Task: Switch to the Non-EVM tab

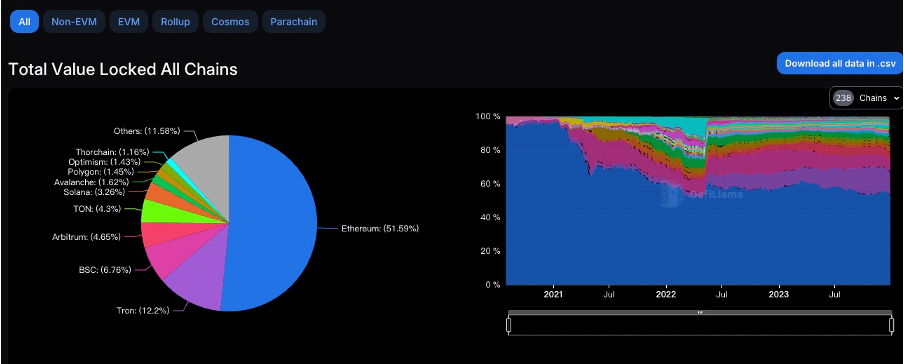Action: [x=74, y=22]
